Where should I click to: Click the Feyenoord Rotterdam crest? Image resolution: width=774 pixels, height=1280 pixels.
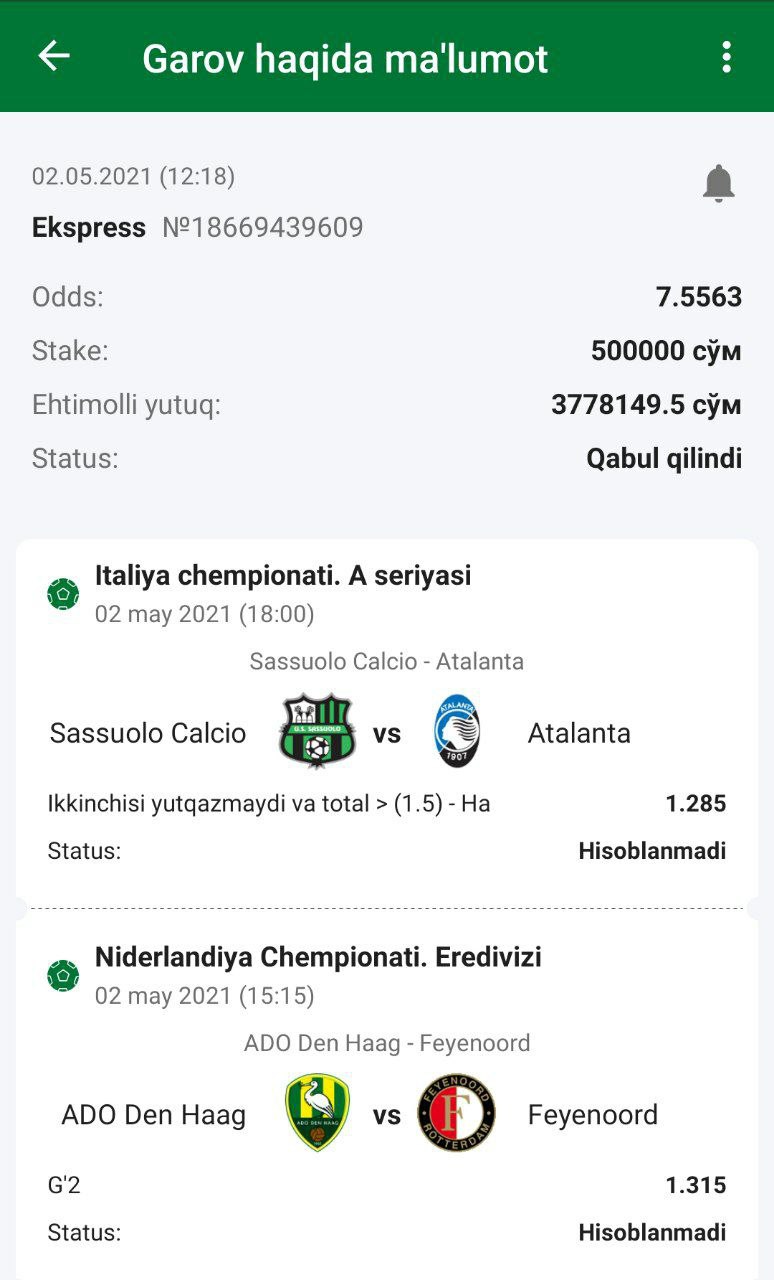pyautogui.click(x=457, y=1113)
